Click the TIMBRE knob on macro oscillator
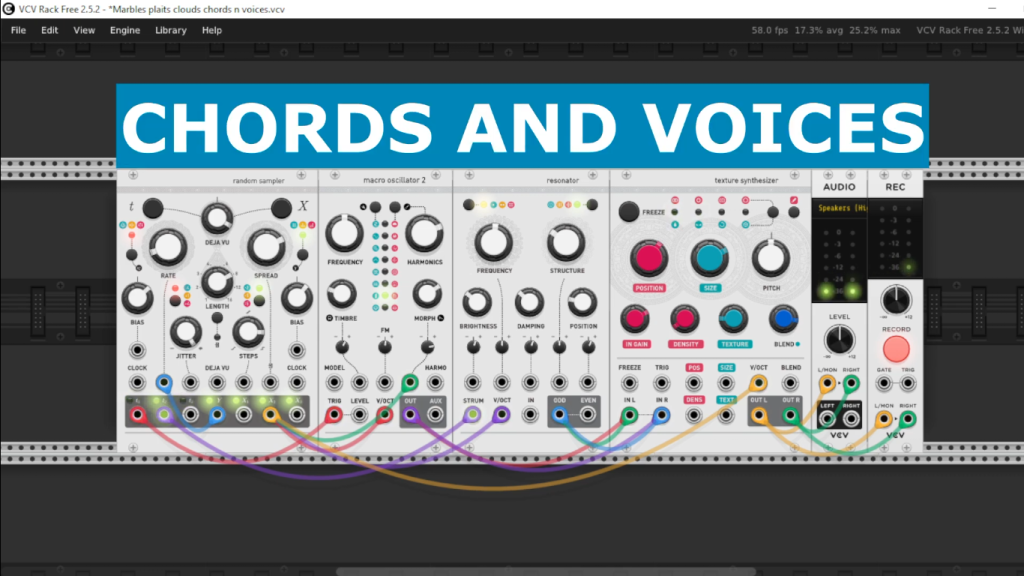 coord(342,295)
